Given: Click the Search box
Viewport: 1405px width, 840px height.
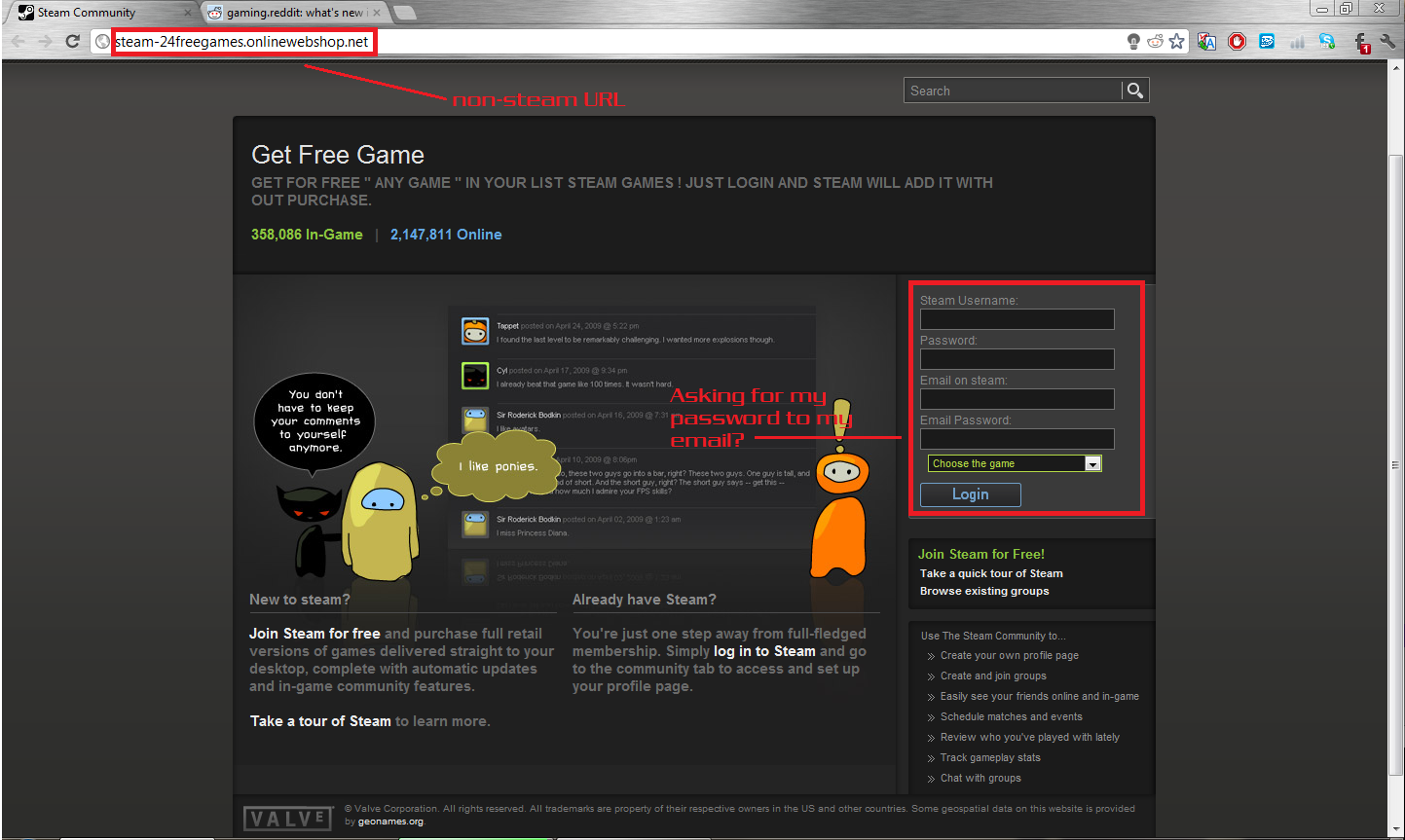Looking at the screenshot, I should coord(1013,91).
